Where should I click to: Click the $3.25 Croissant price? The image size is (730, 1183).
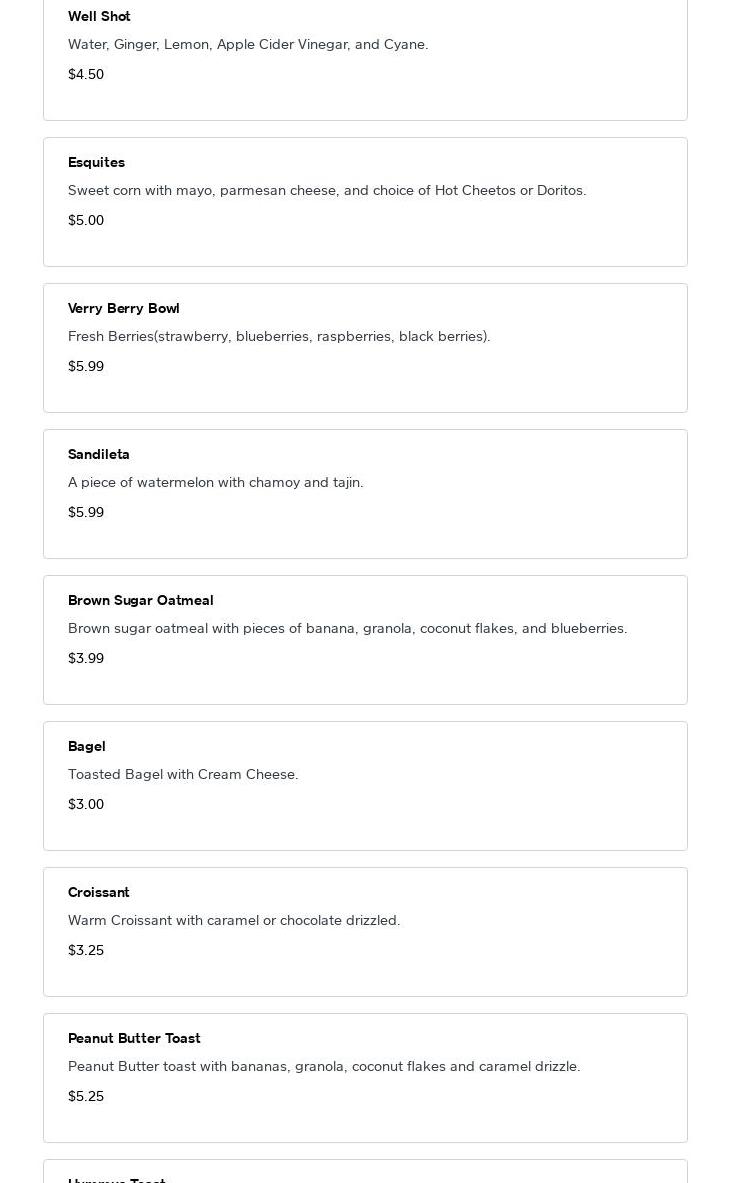click(86, 950)
